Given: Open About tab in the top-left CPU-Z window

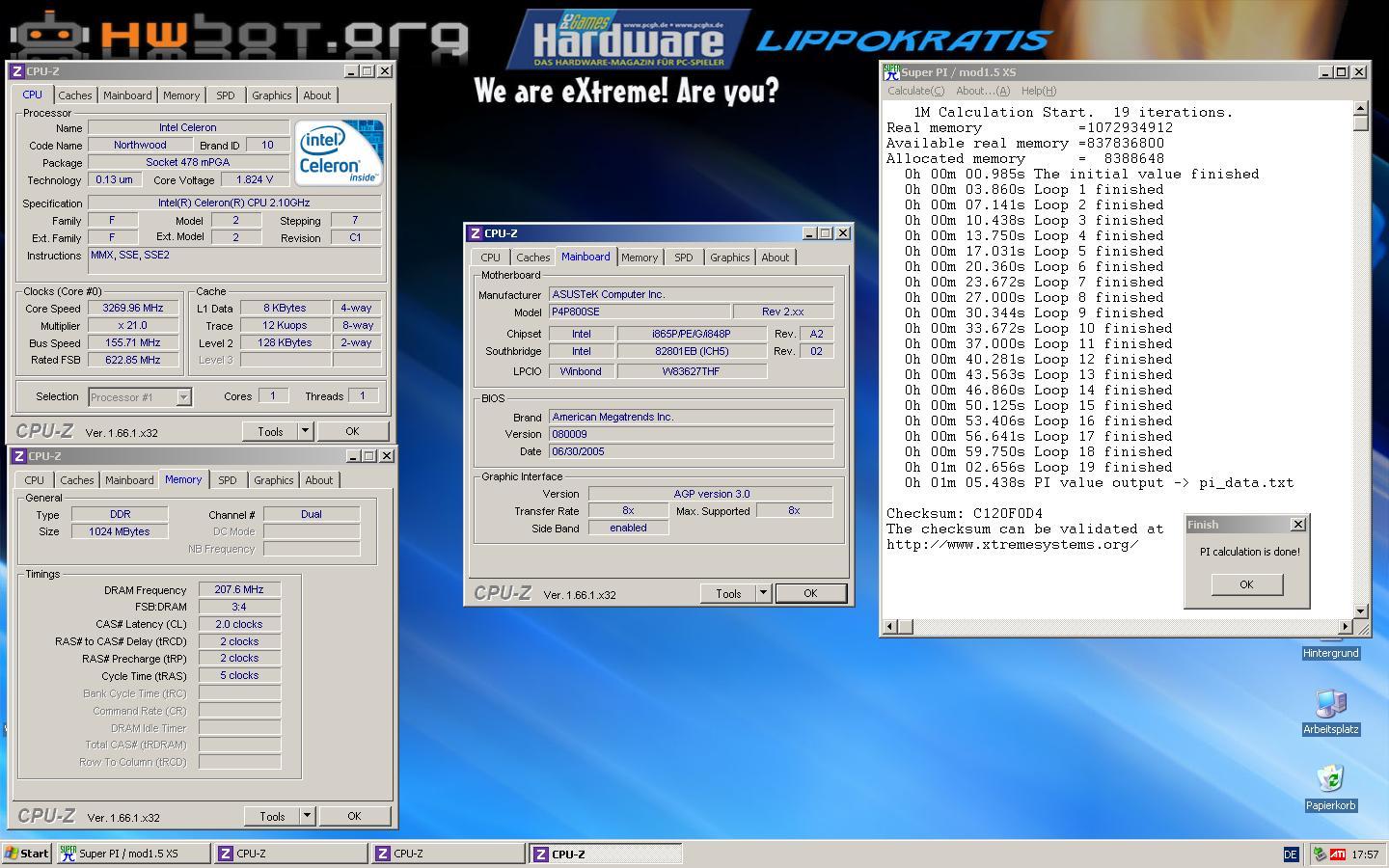Looking at the screenshot, I should 316,95.
